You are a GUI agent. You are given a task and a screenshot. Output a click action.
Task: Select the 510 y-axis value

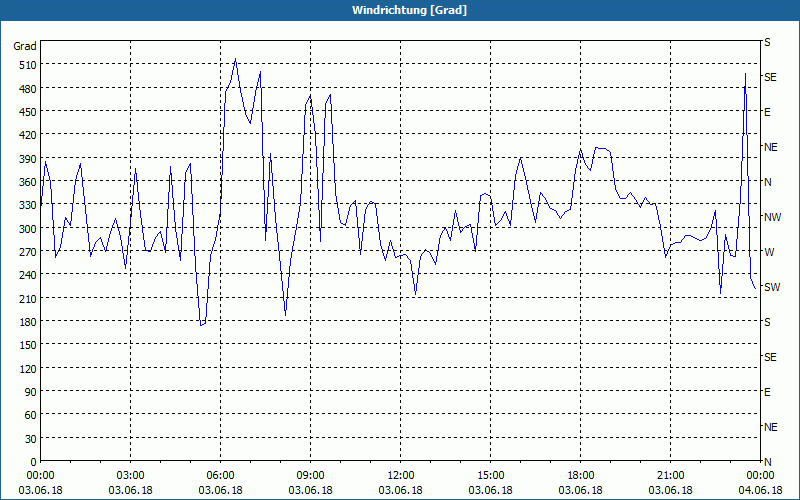click(28, 65)
